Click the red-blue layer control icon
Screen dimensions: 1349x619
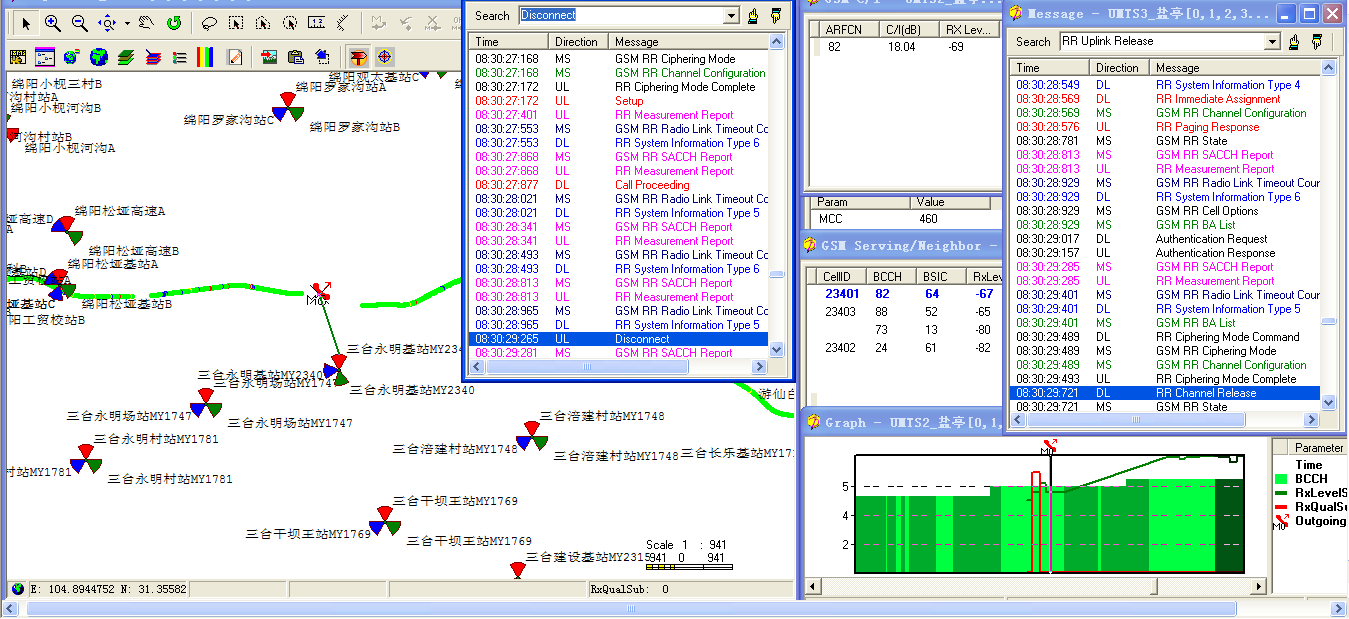pyautogui.click(x=153, y=57)
